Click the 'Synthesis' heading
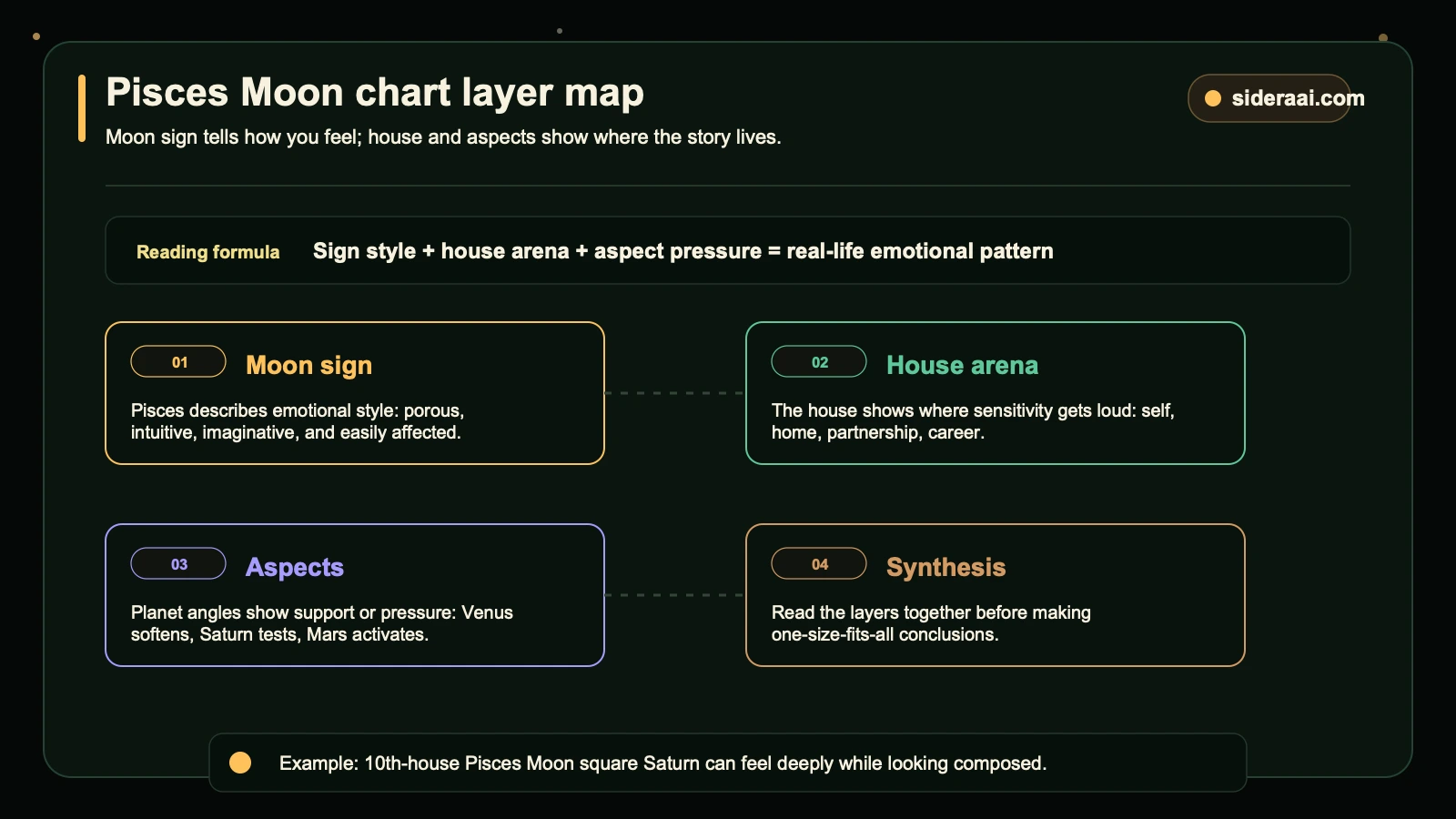Image resolution: width=1456 pixels, height=819 pixels. (x=945, y=568)
